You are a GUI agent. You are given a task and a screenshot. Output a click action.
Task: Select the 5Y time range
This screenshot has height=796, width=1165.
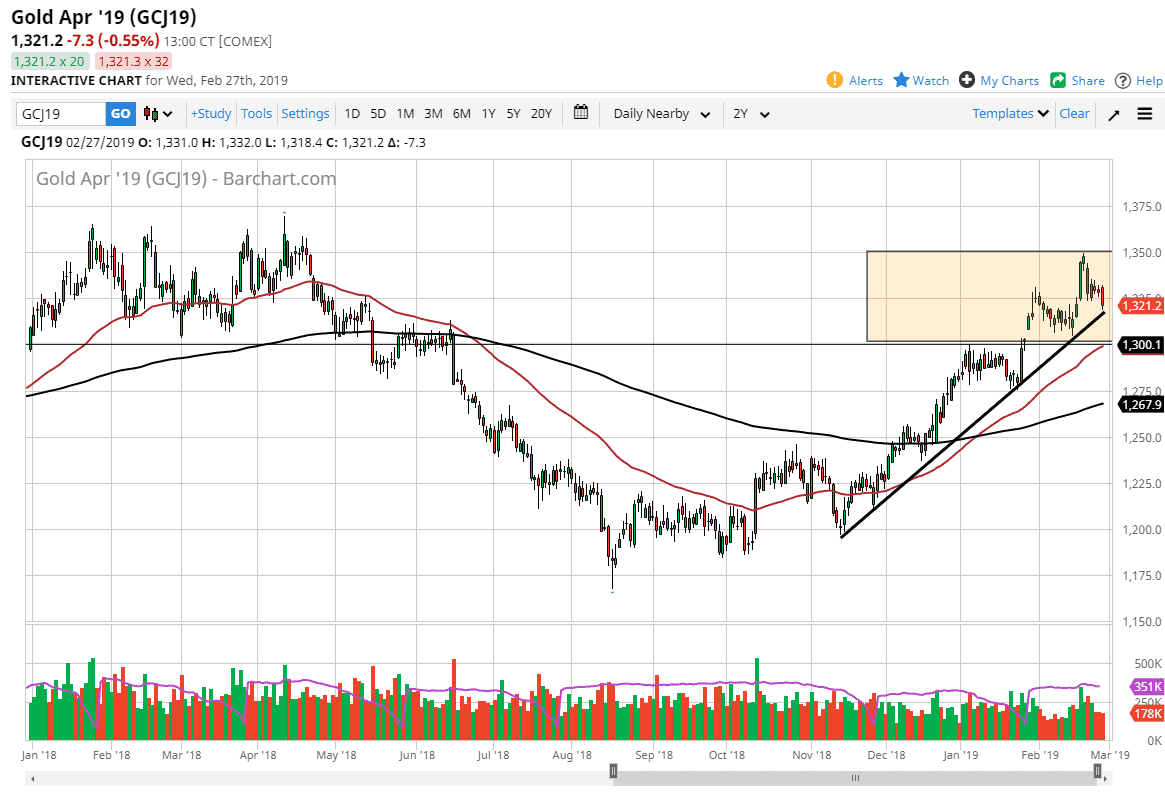pos(513,114)
